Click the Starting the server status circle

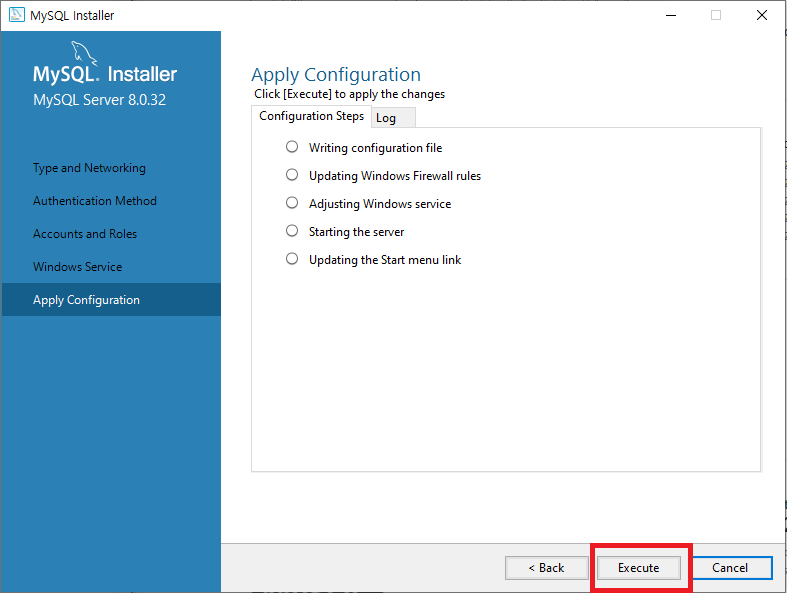pos(292,230)
